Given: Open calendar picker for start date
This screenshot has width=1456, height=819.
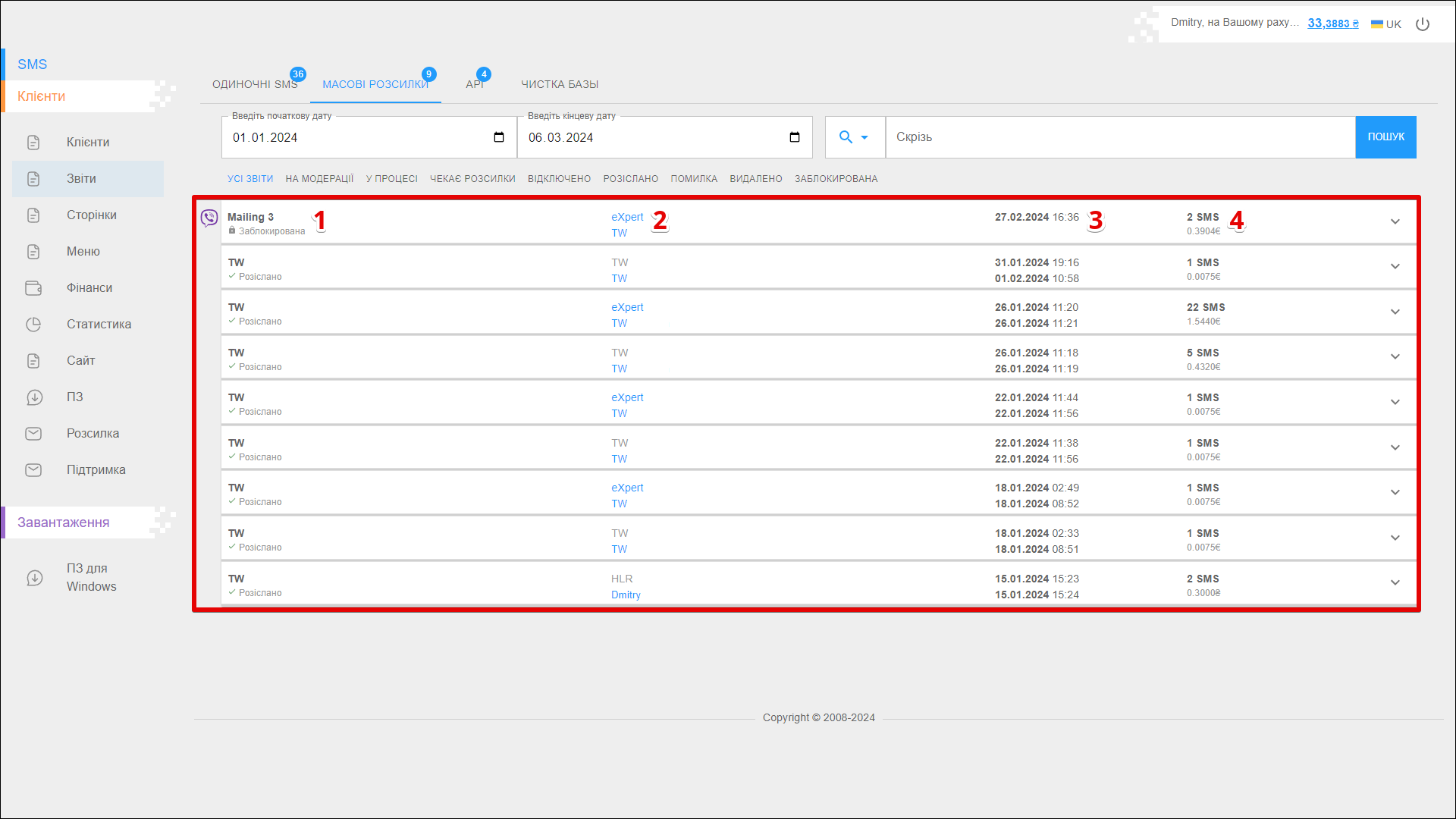Looking at the screenshot, I should pos(499,137).
